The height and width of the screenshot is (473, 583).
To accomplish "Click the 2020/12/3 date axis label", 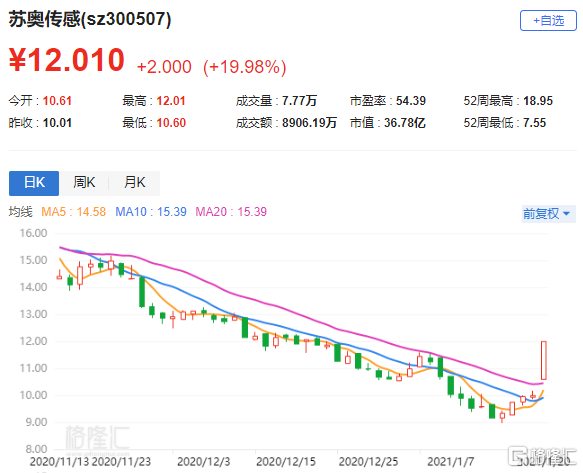I will pos(203,462).
